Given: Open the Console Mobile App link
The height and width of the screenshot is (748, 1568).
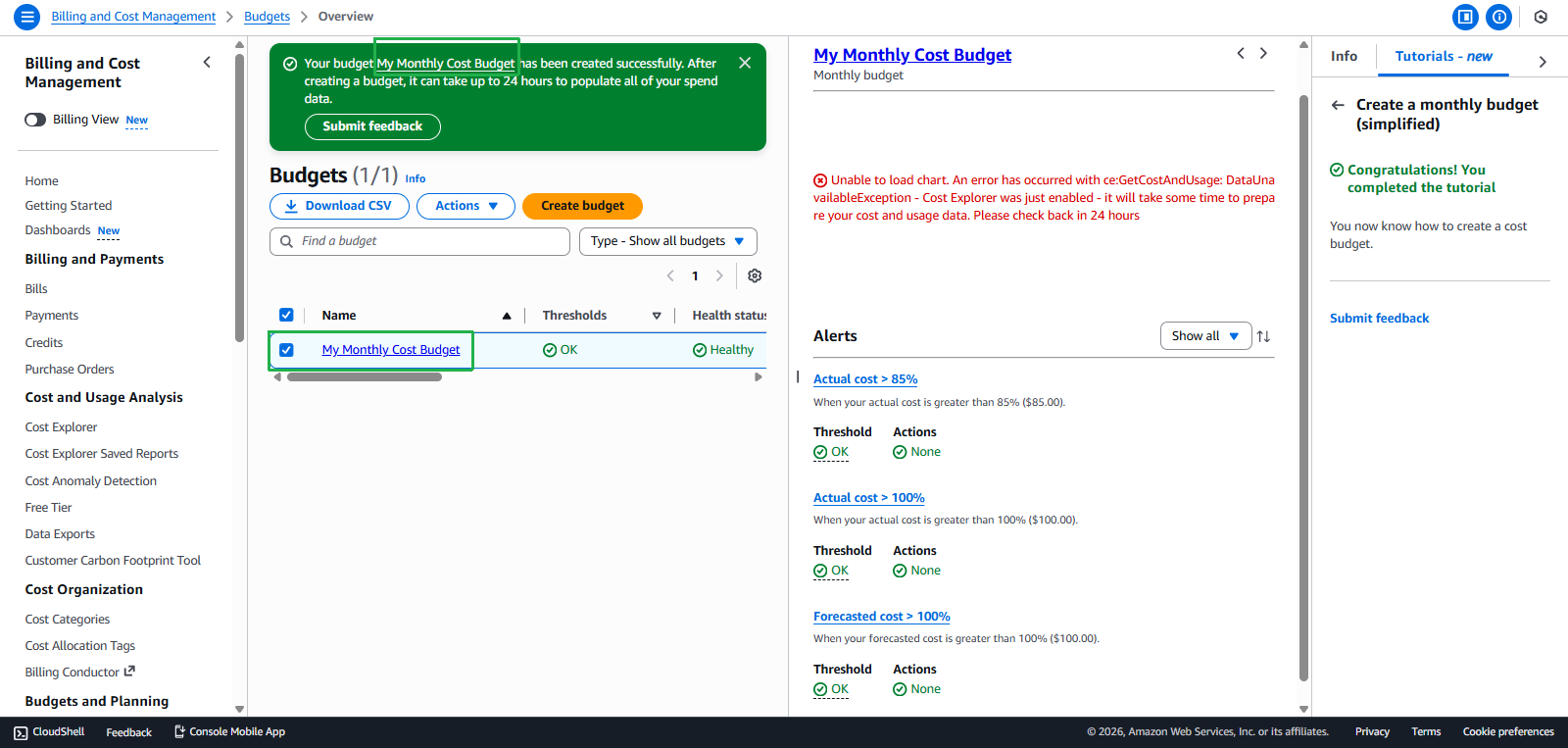Looking at the screenshot, I should tap(230, 732).
